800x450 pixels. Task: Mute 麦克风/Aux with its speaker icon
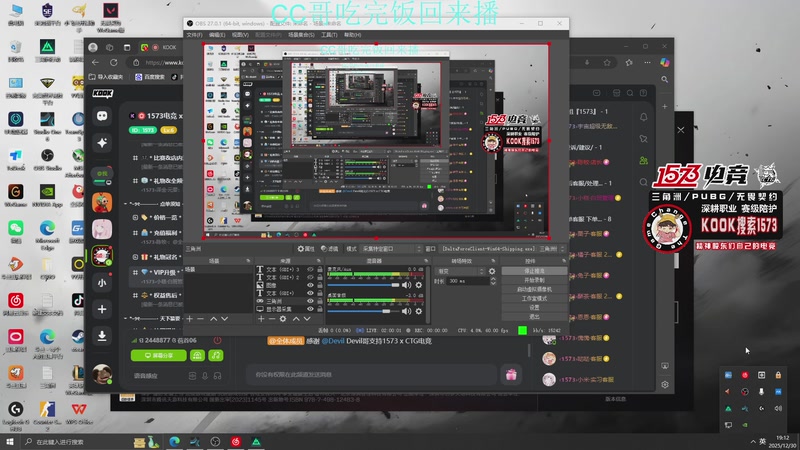(407, 285)
